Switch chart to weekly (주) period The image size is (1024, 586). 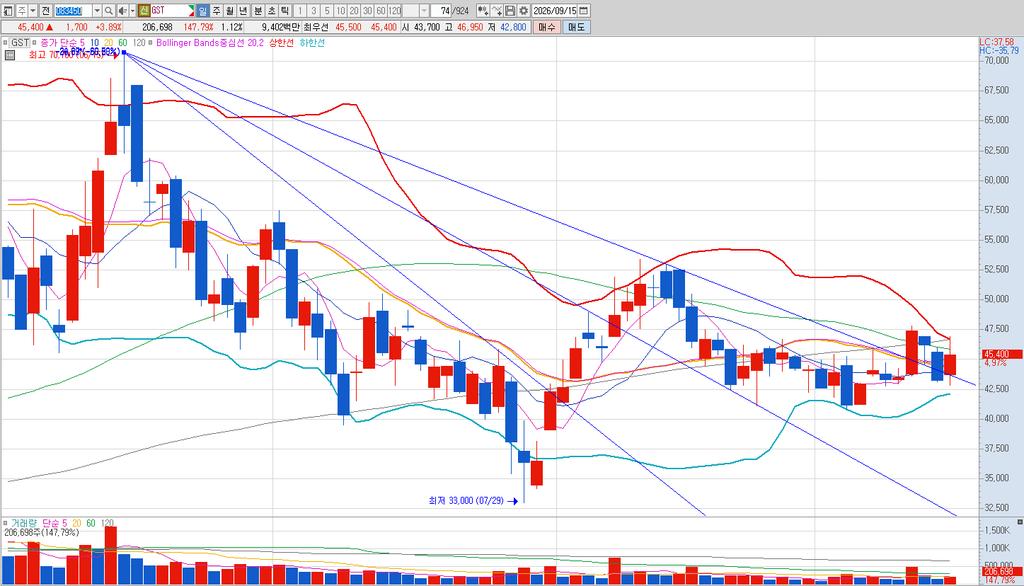click(x=216, y=10)
